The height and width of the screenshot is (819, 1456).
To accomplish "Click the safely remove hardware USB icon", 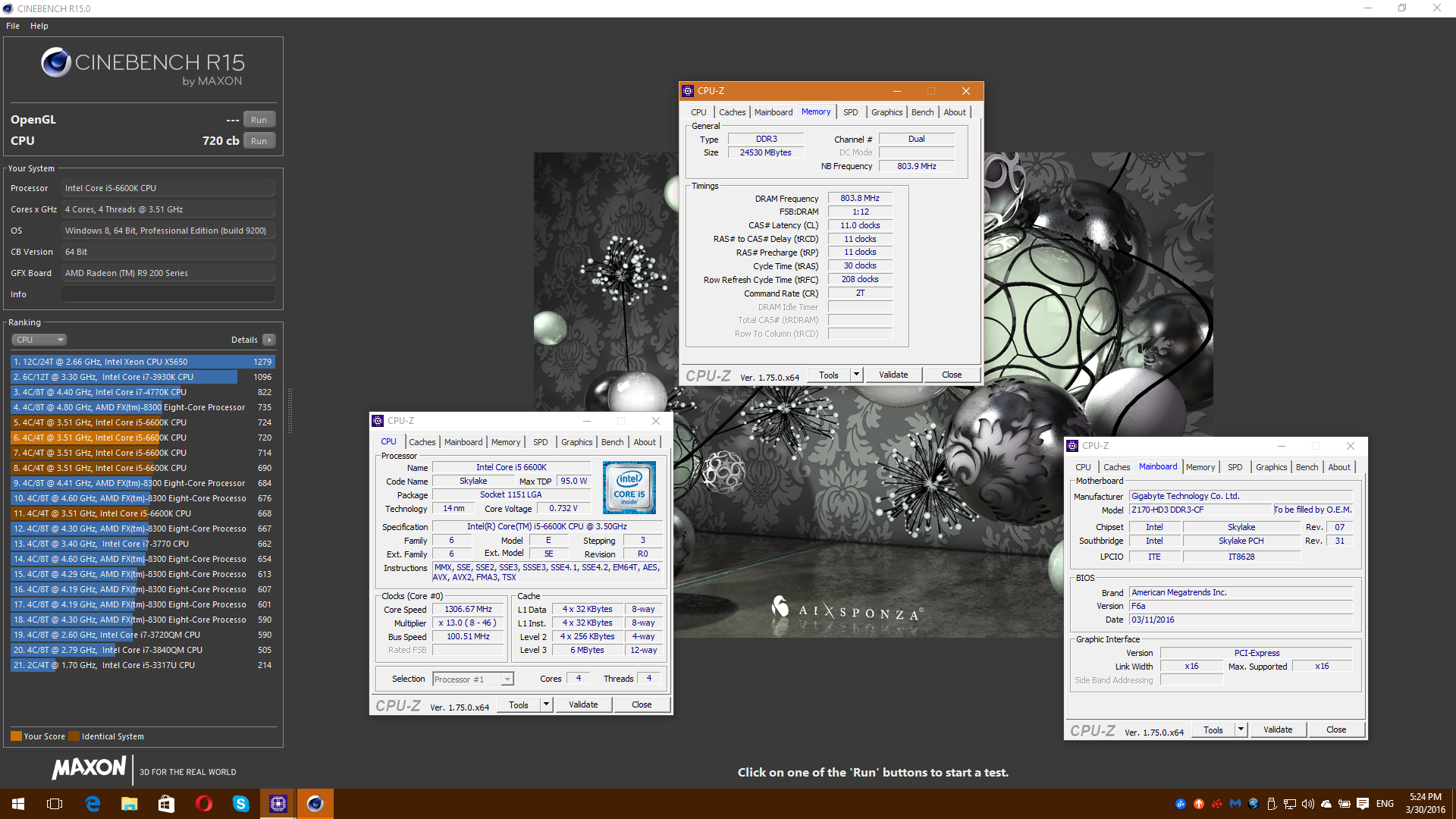I will coord(1272,804).
